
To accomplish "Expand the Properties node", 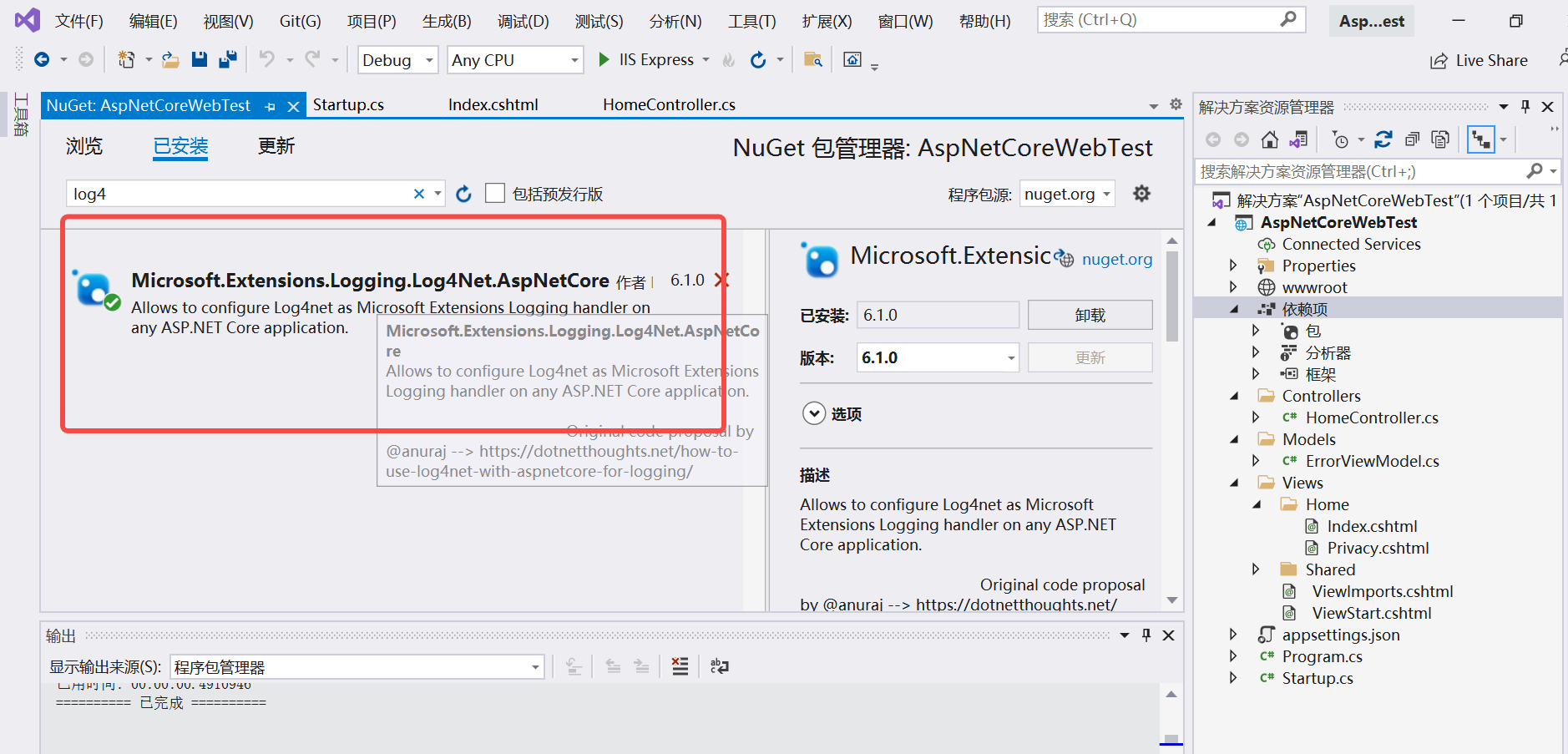I will click(1233, 266).
